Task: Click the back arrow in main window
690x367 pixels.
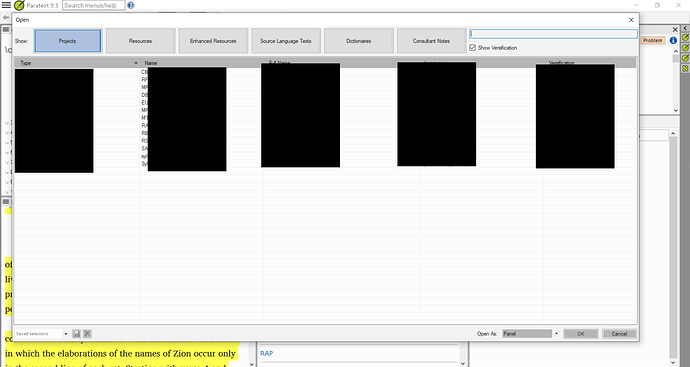Action: click(x=6, y=18)
